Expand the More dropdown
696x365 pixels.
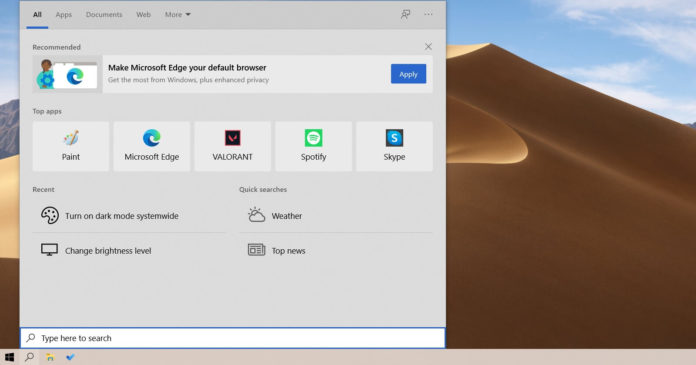tap(178, 15)
